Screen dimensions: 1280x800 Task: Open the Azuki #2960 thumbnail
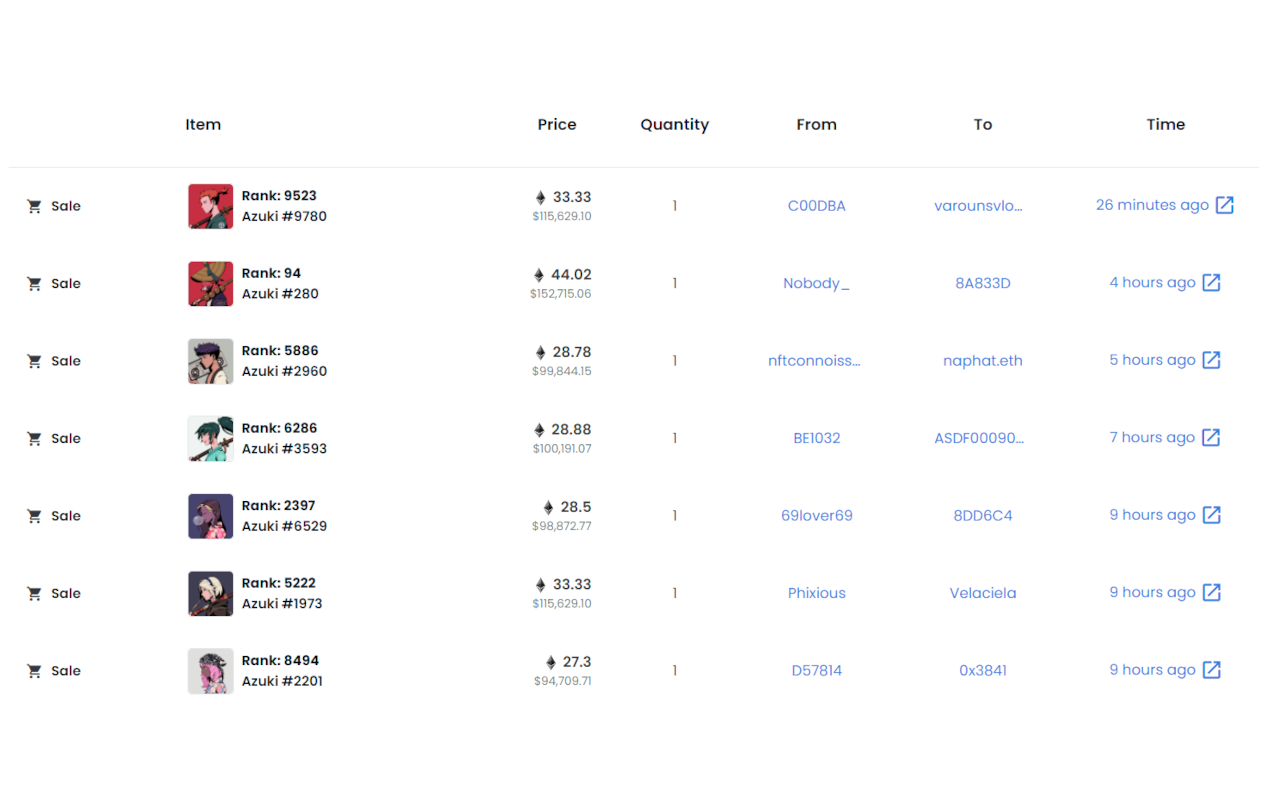(x=211, y=361)
